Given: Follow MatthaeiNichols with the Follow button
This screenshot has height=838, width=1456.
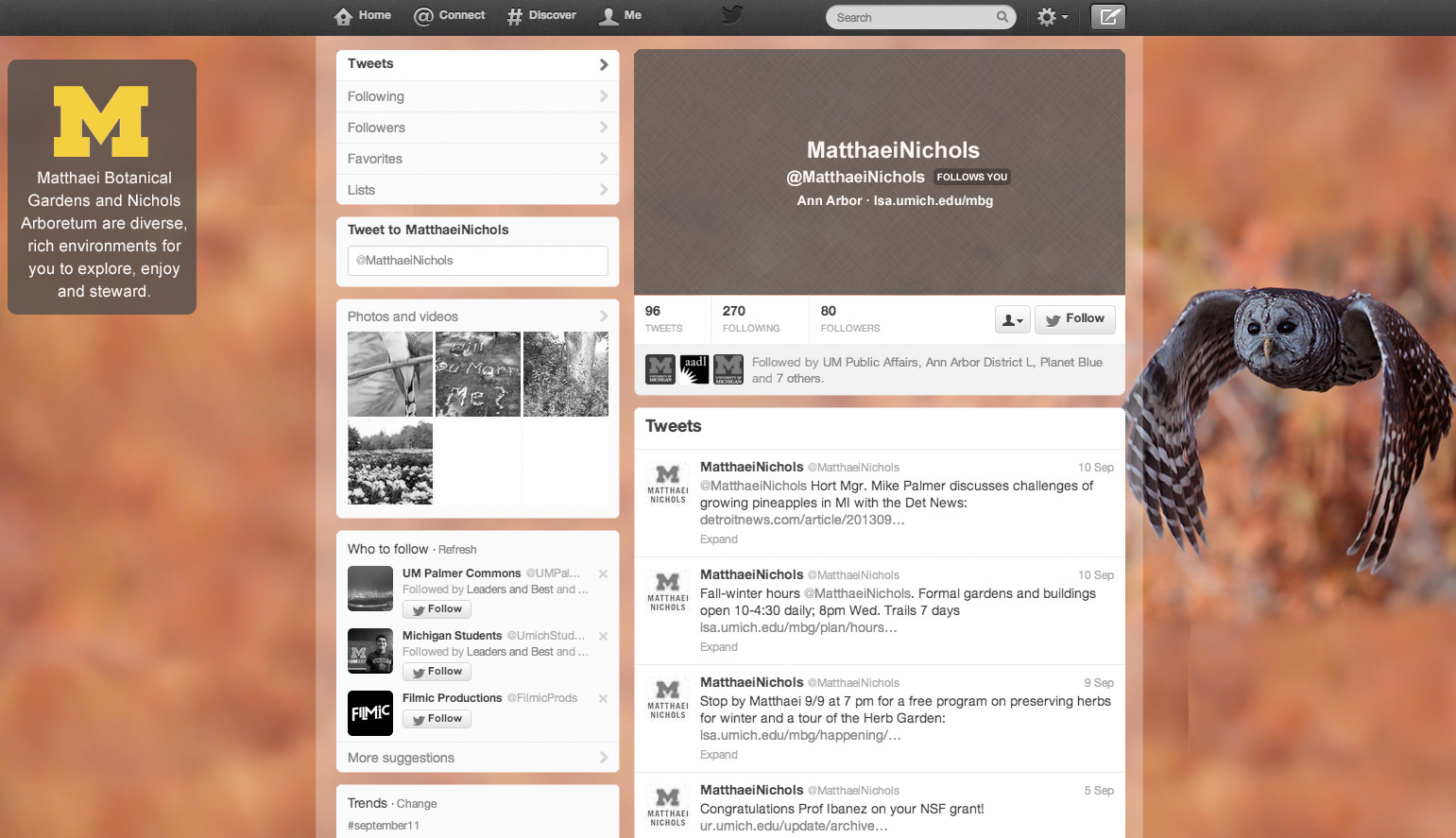Looking at the screenshot, I should pyautogui.click(x=1075, y=319).
